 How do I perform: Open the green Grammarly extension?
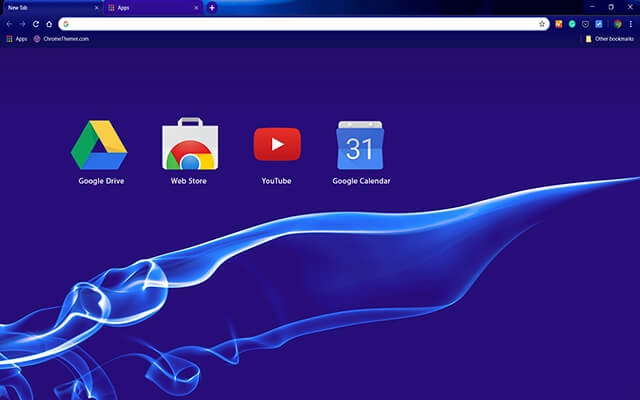click(572, 24)
